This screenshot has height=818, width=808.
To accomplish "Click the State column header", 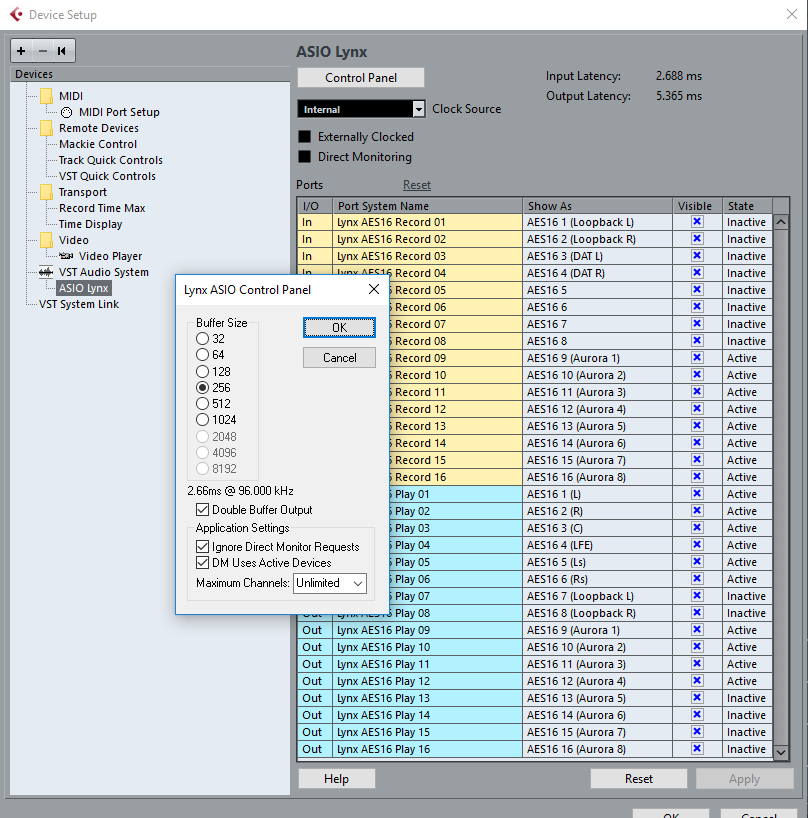I will (747, 206).
